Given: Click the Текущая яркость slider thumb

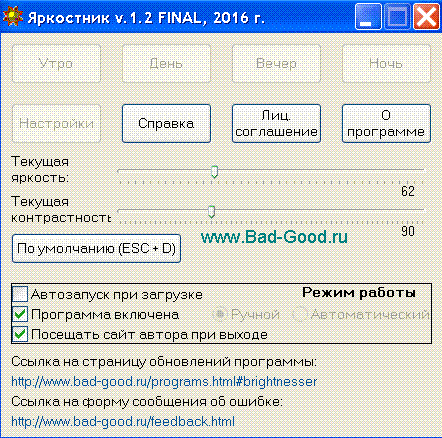Looking at the screenshot, I should click(214, 171).
